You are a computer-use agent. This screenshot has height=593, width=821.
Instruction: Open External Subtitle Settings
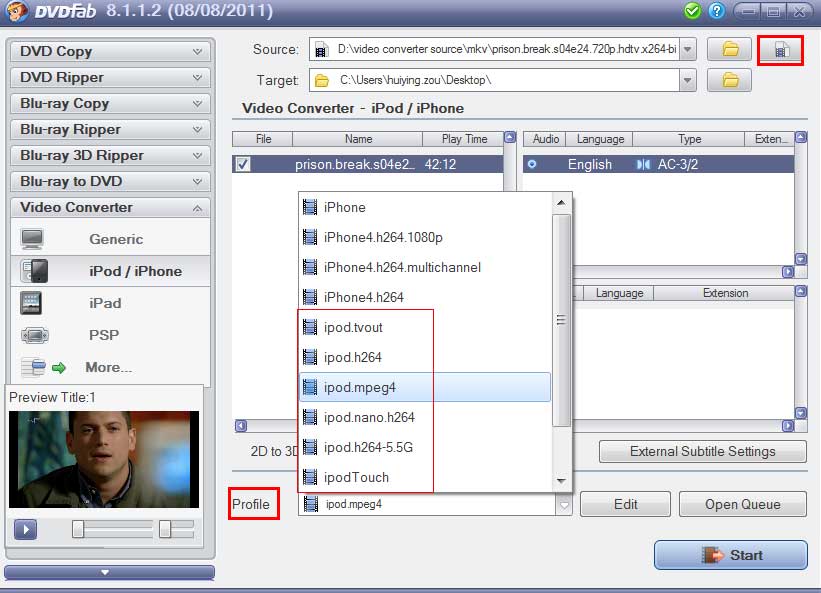point(703,451)
